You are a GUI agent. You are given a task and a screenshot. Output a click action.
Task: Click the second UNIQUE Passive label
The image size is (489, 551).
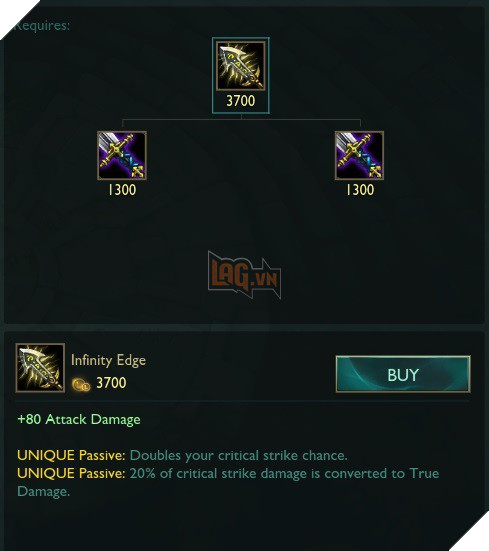click(71, 473)
